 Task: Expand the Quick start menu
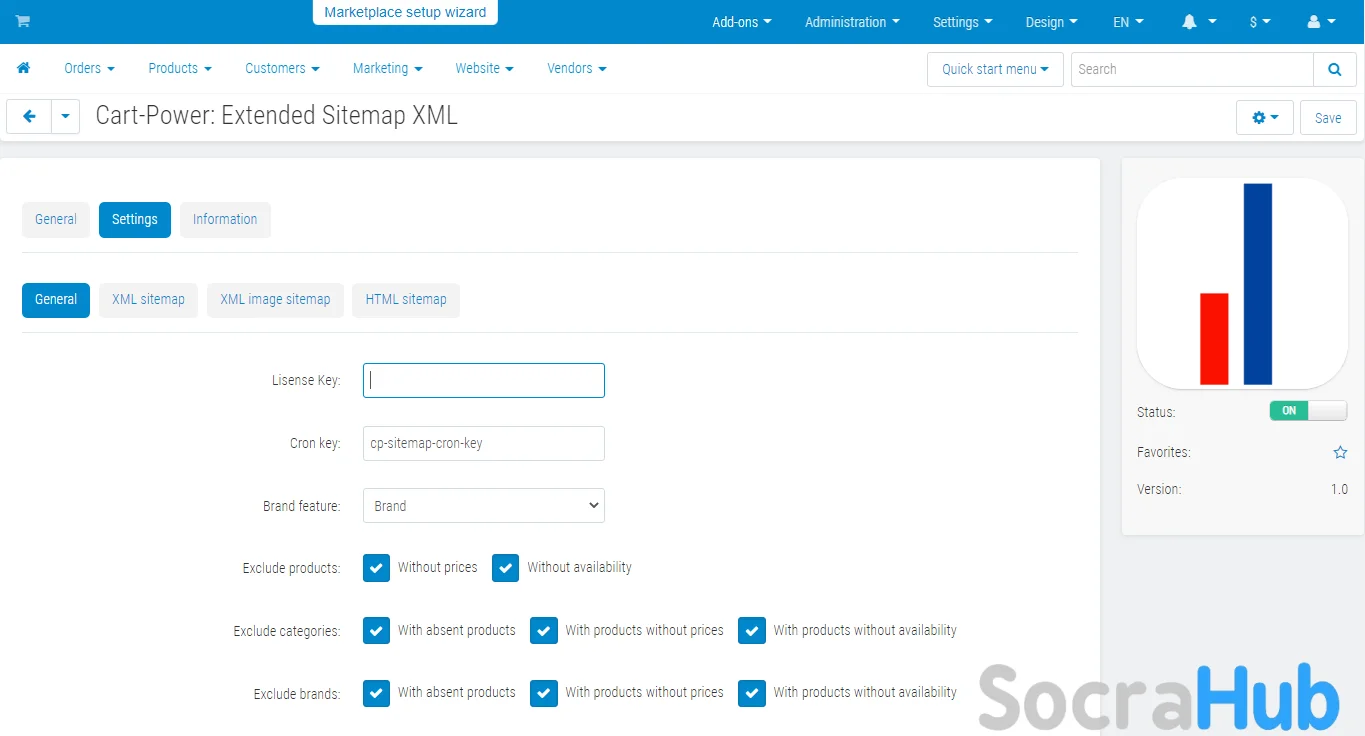coord(994,70)
